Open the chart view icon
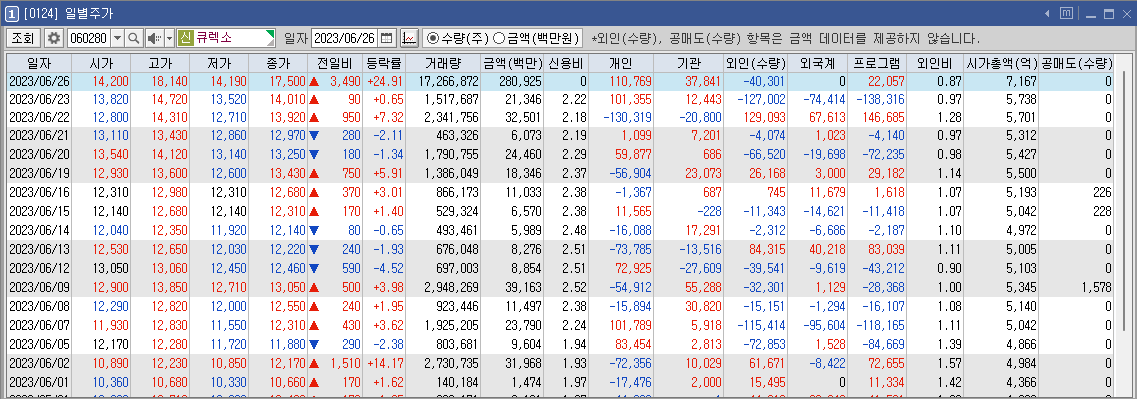This screenshot has width=1137, height=399. (x=409, y=38)
